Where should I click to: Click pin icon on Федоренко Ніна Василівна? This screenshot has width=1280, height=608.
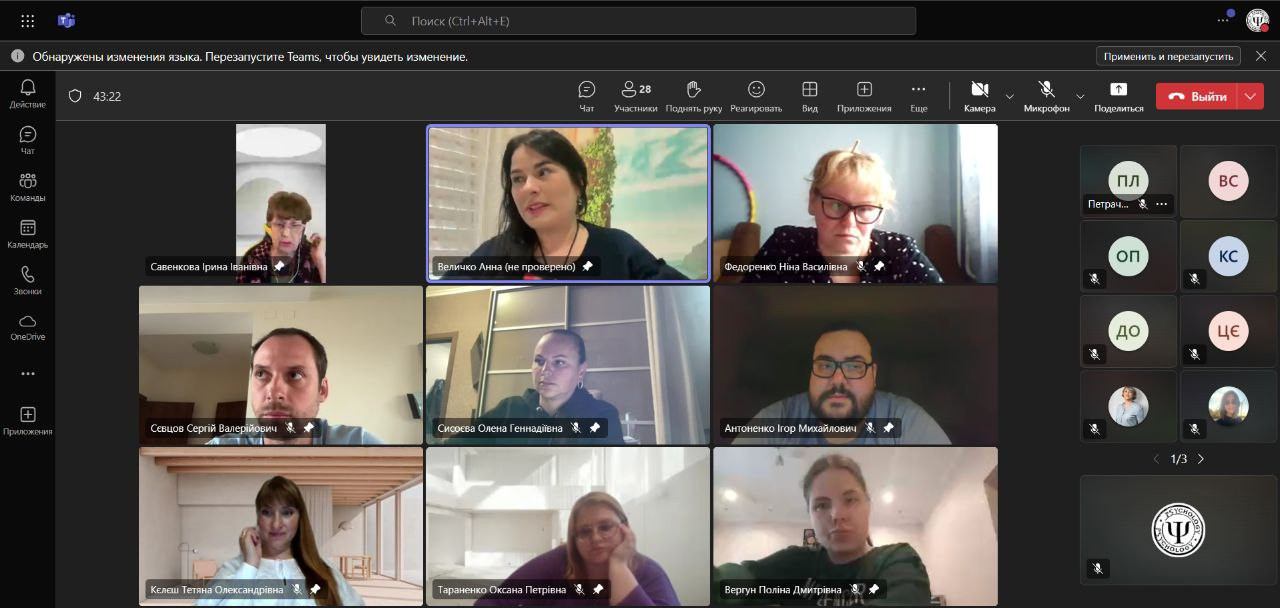click(879, 267)
